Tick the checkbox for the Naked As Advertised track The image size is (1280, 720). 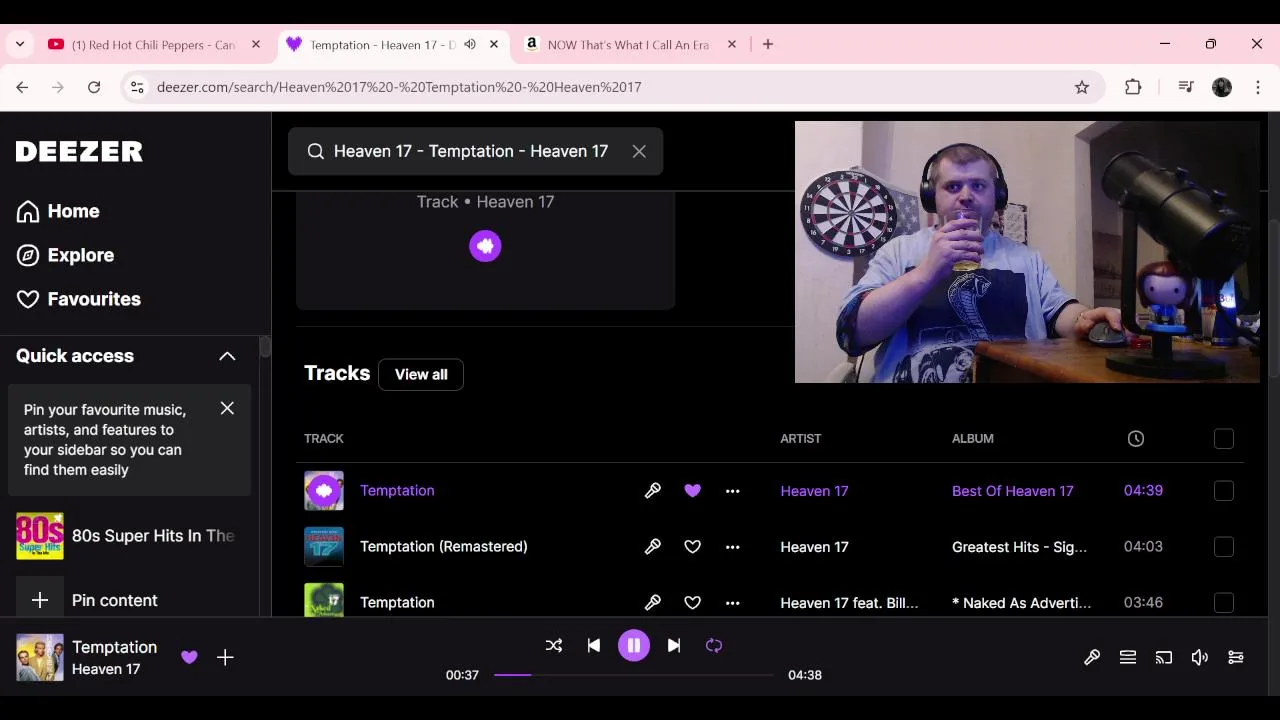point(1224,603)
